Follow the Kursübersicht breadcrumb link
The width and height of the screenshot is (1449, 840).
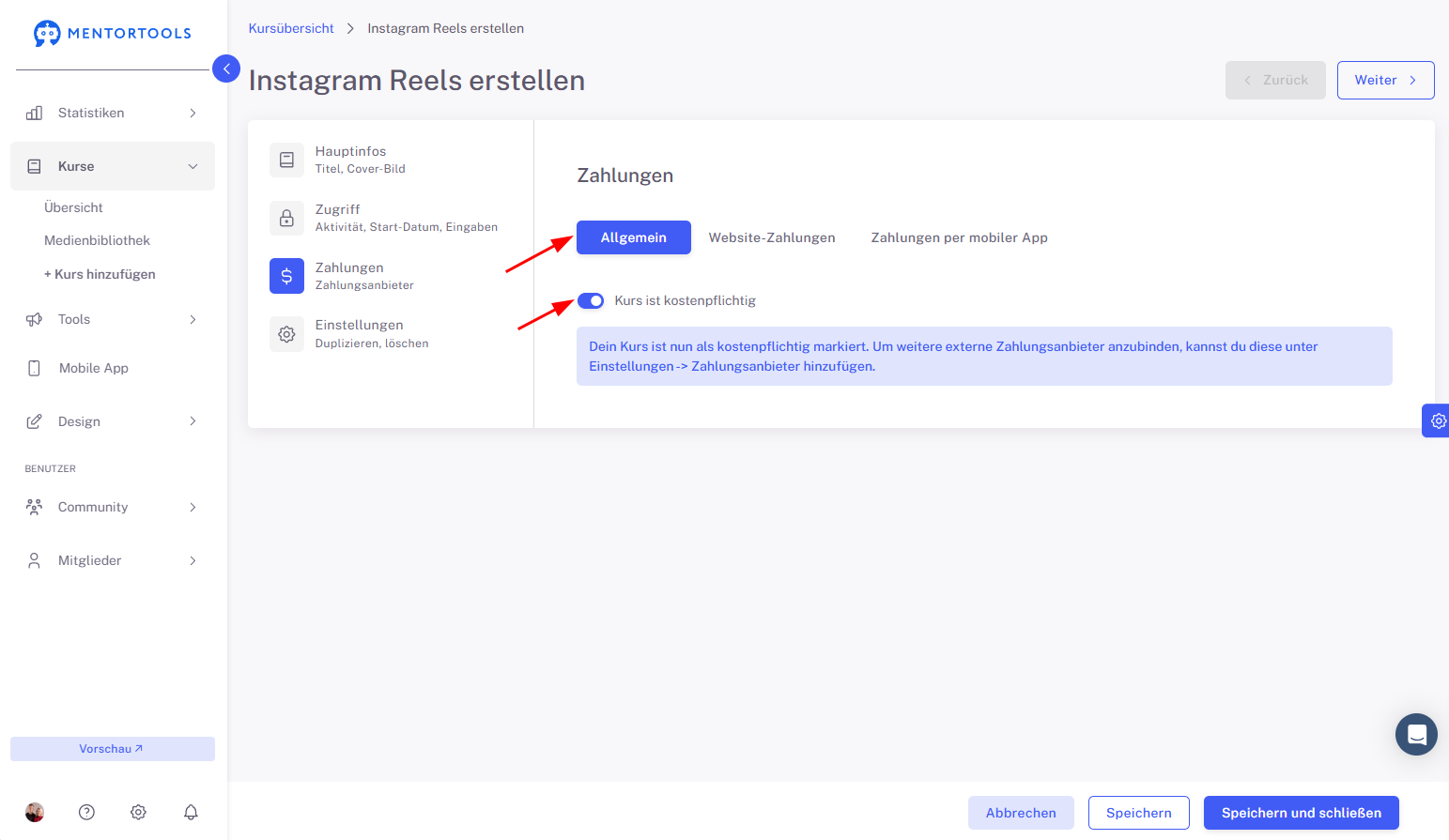tap(291, 28)
